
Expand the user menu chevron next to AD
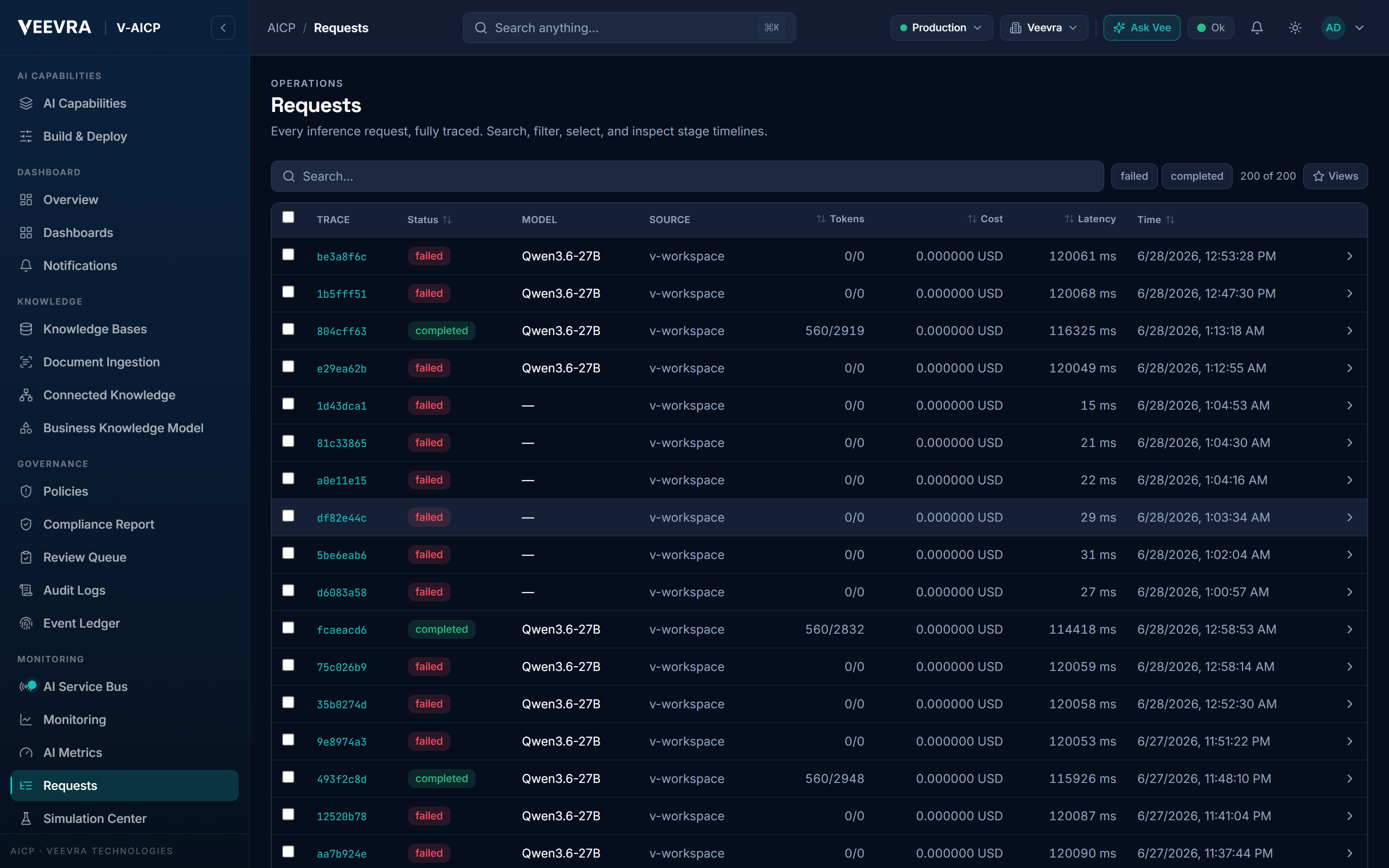coord(1359,27)
